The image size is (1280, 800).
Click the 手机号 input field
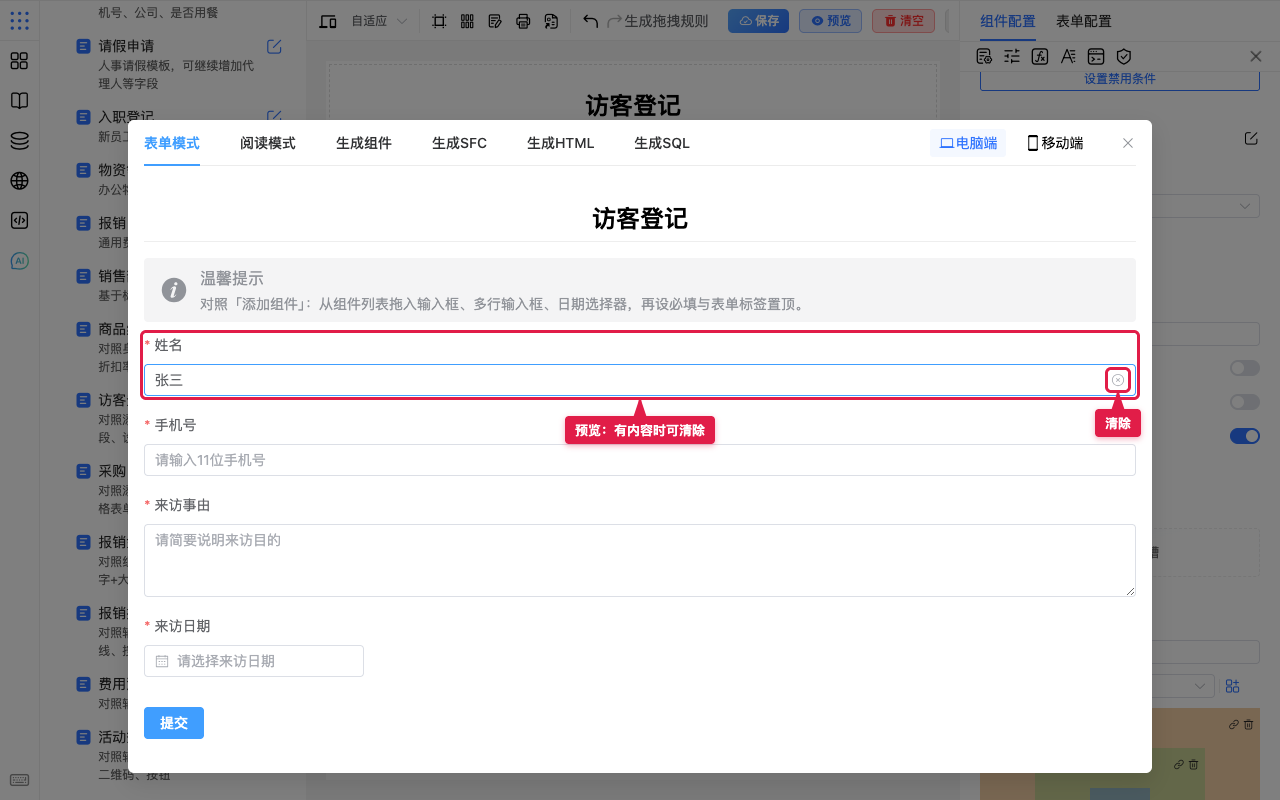click(x=640, y=460)
